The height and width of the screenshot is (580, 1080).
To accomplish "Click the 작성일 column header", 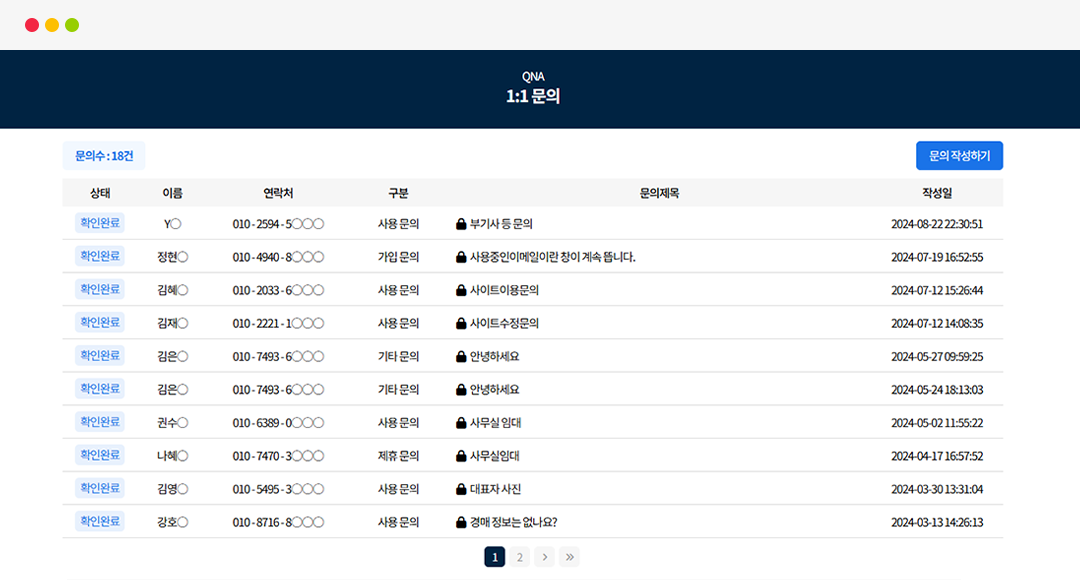I will 937,193.
